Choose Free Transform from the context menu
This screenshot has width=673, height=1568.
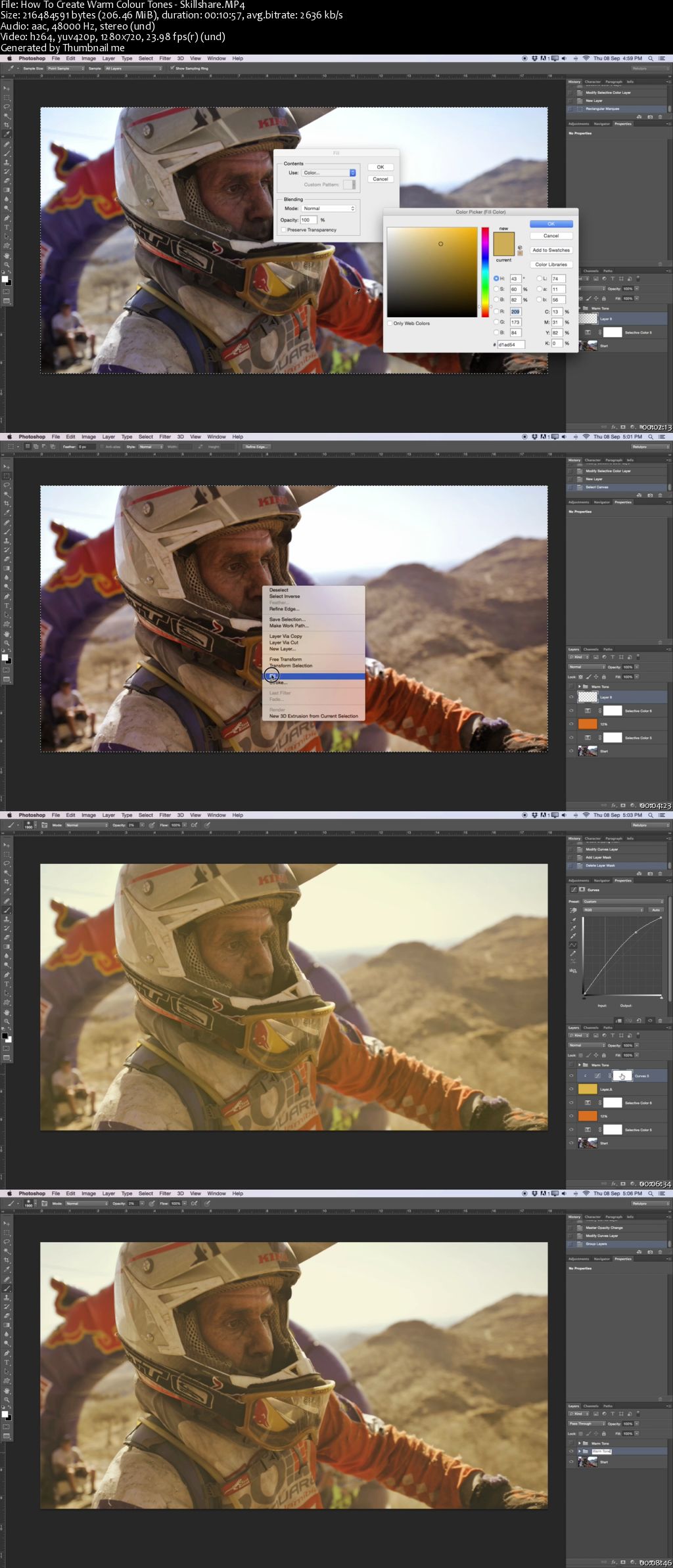tap(286, 659)
